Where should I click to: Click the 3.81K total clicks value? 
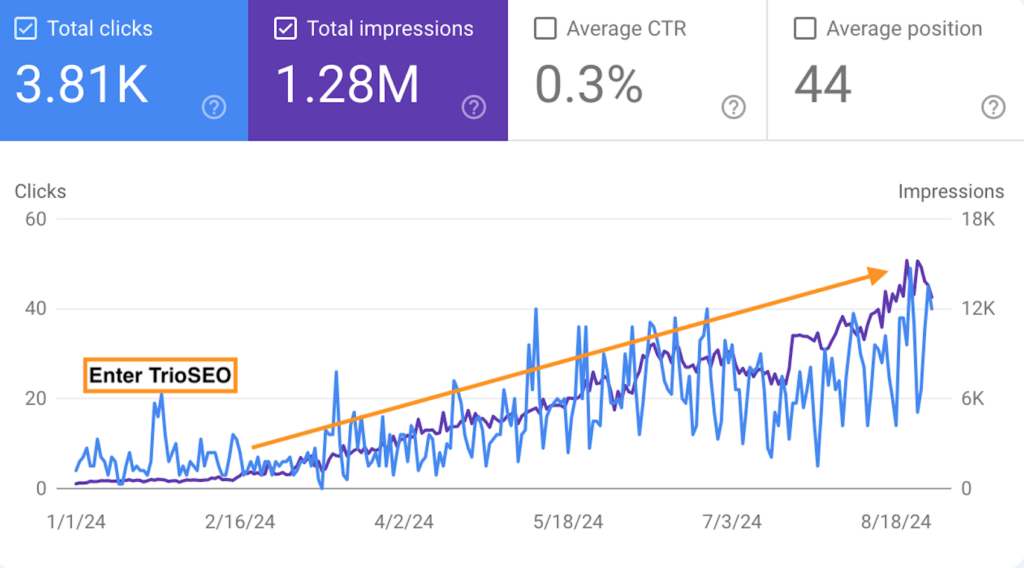[x=82, y=85]
